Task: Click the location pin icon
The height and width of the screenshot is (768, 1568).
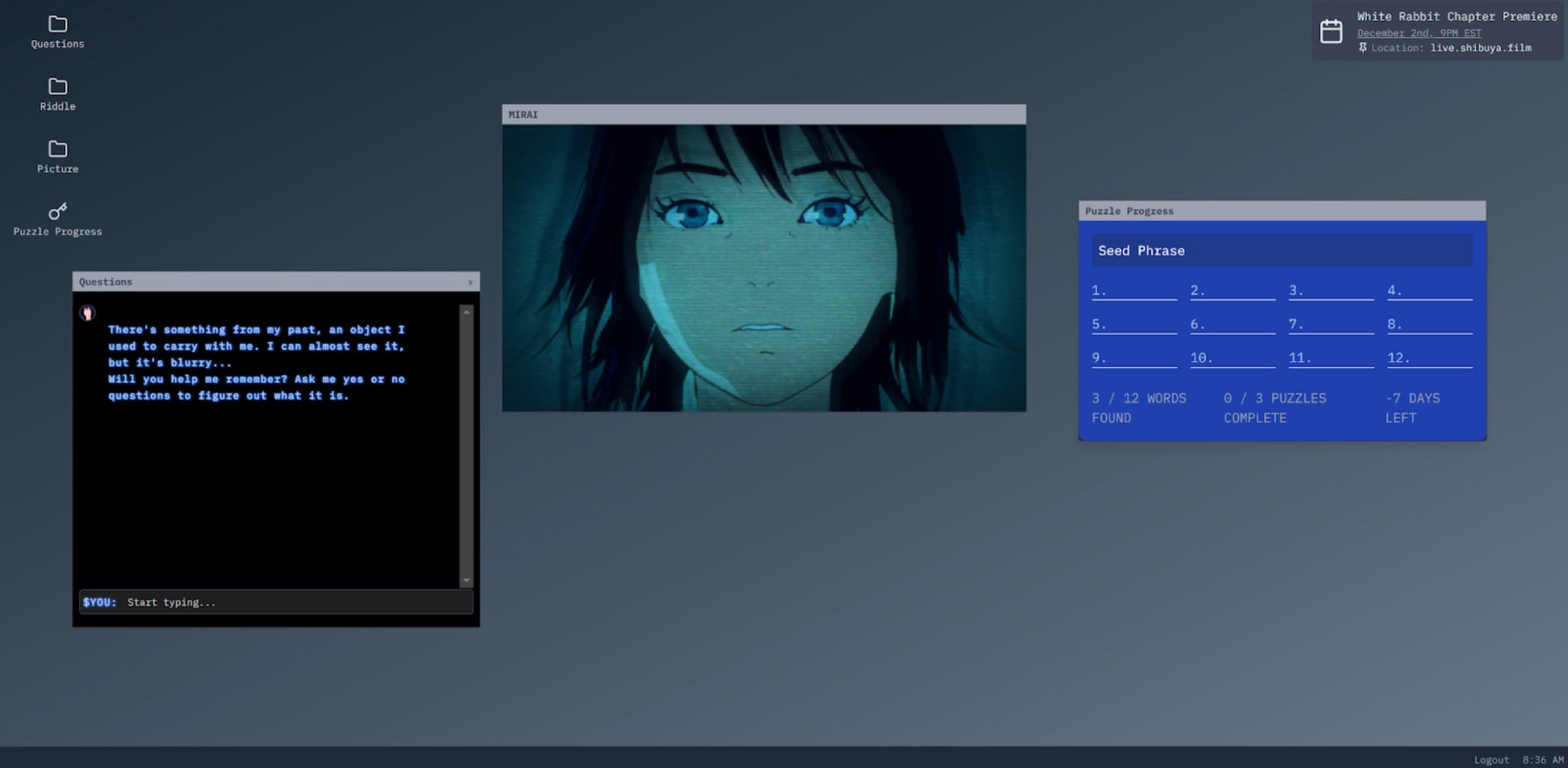Action: point(1363,47)
